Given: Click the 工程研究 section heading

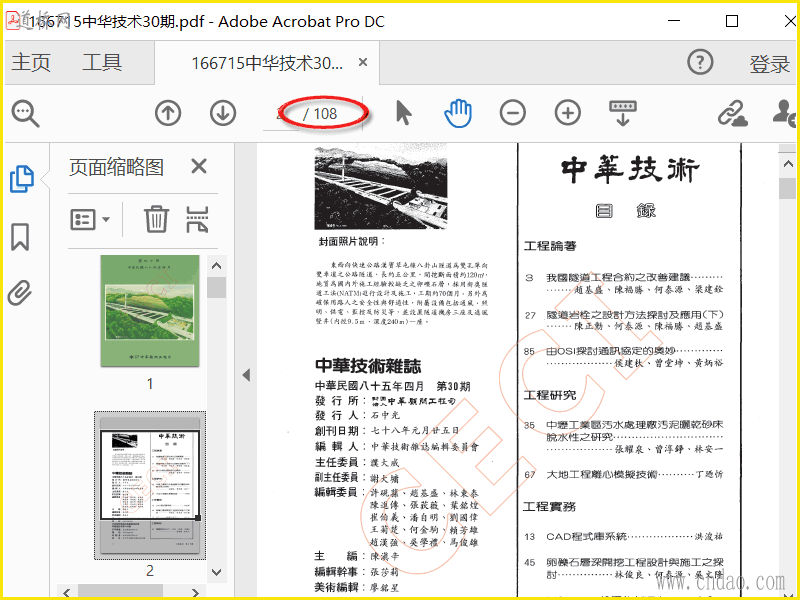Looking at the screenshot, I should pyautogui.click(x=550, y=395).
